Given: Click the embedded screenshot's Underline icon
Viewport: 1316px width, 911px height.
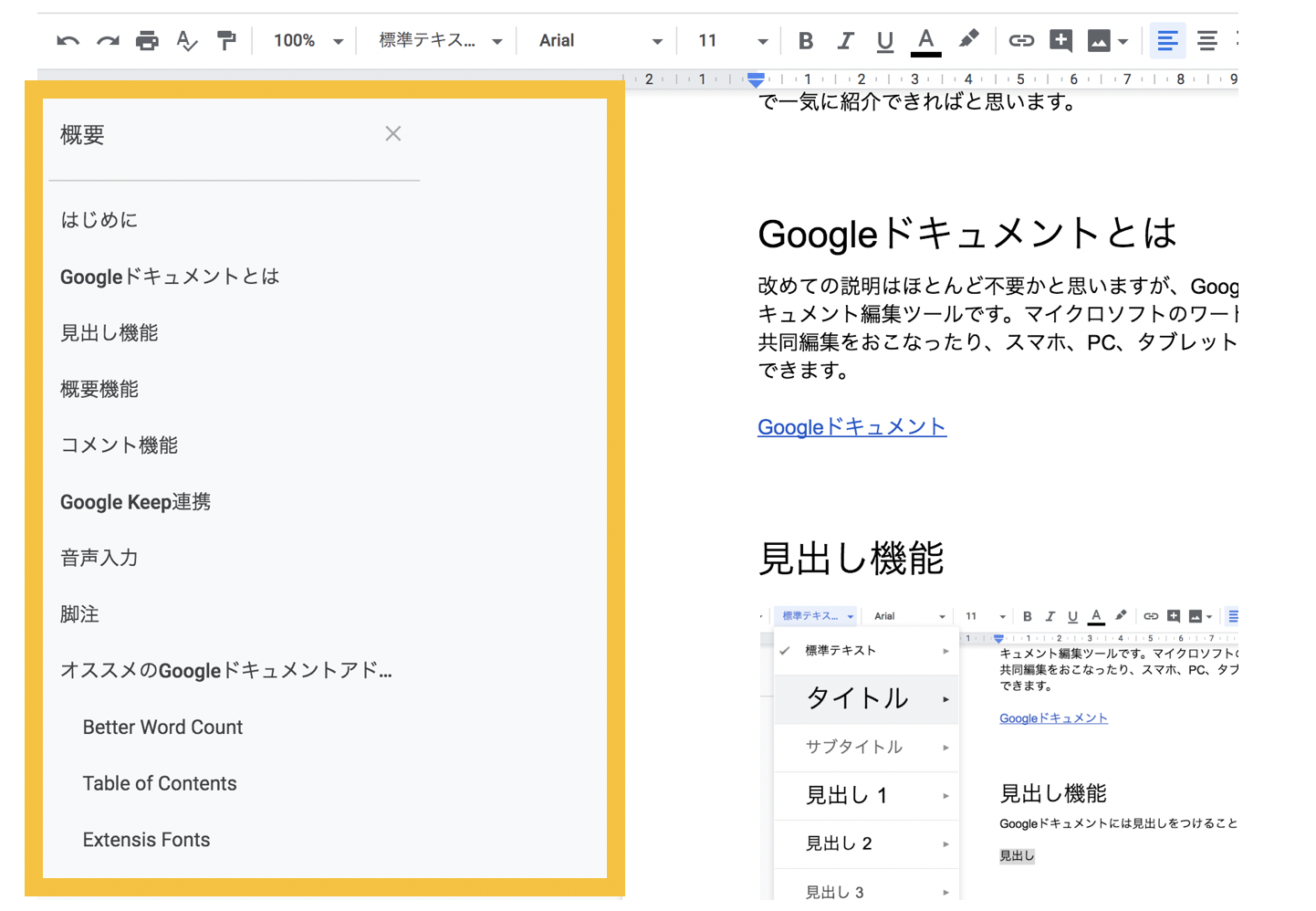Looking at the screenshot, I should pyautogui.click(x=1073, y=616).
